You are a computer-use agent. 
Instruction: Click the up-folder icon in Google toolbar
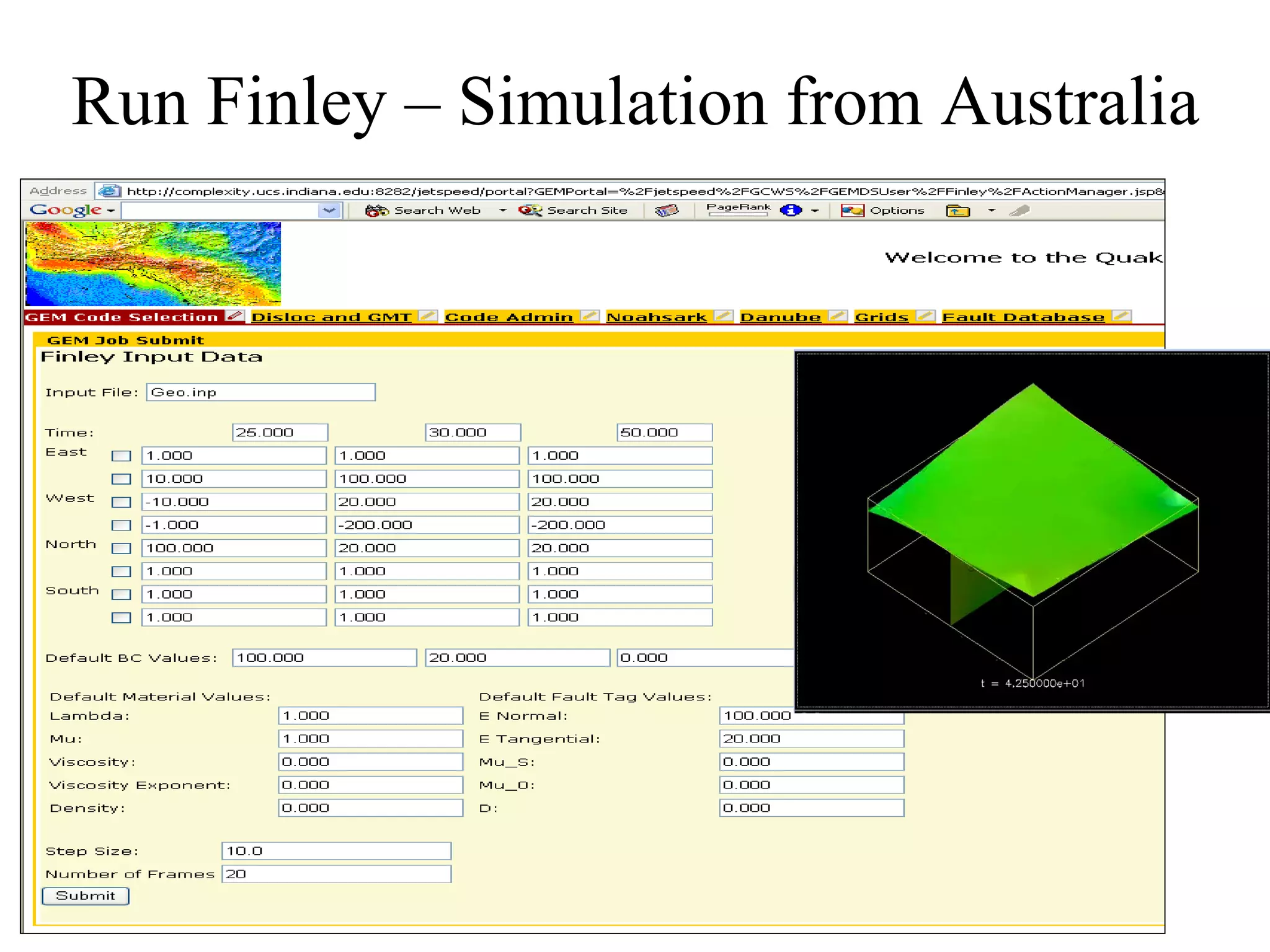tap(958, 211)
